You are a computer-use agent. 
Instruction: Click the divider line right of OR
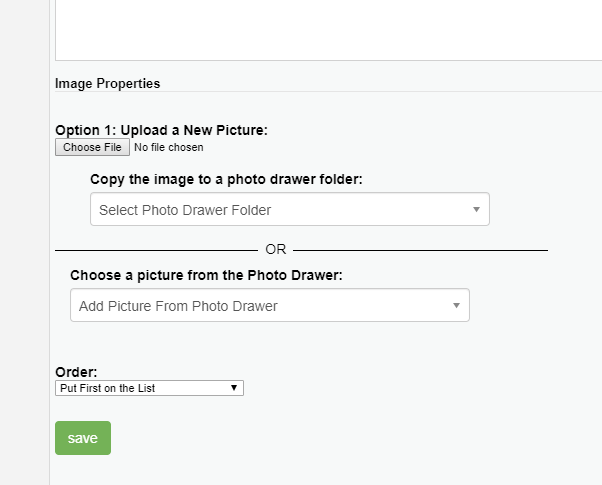point(420,250)
